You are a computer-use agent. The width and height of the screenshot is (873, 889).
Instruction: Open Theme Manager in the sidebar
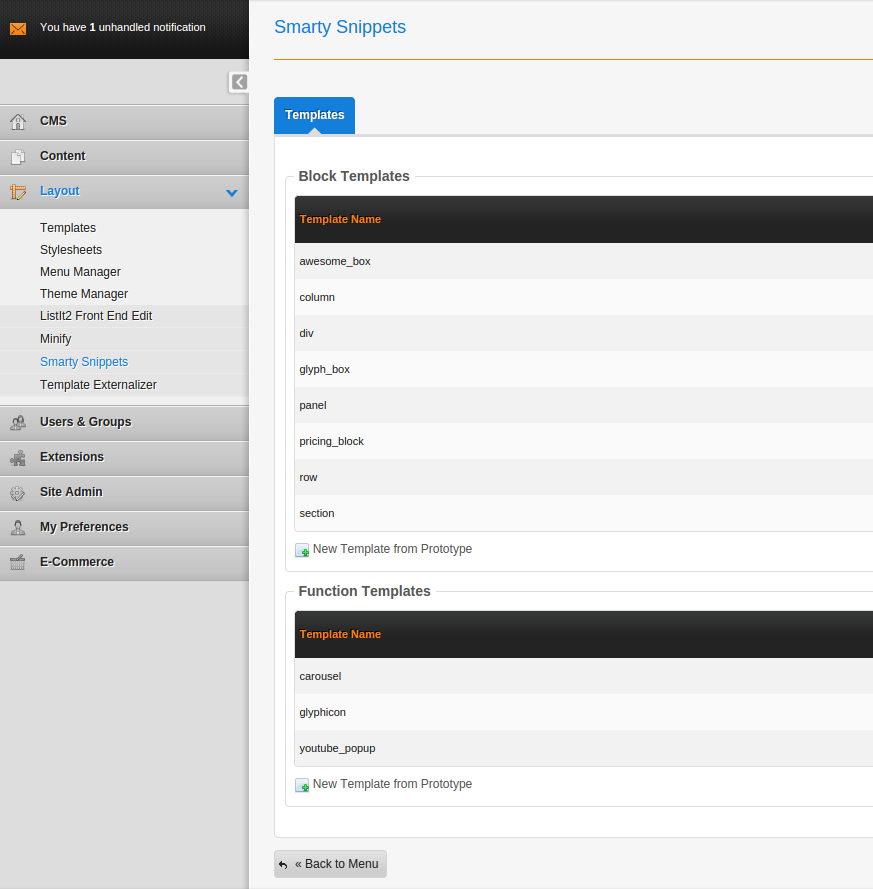coord(84,294)
